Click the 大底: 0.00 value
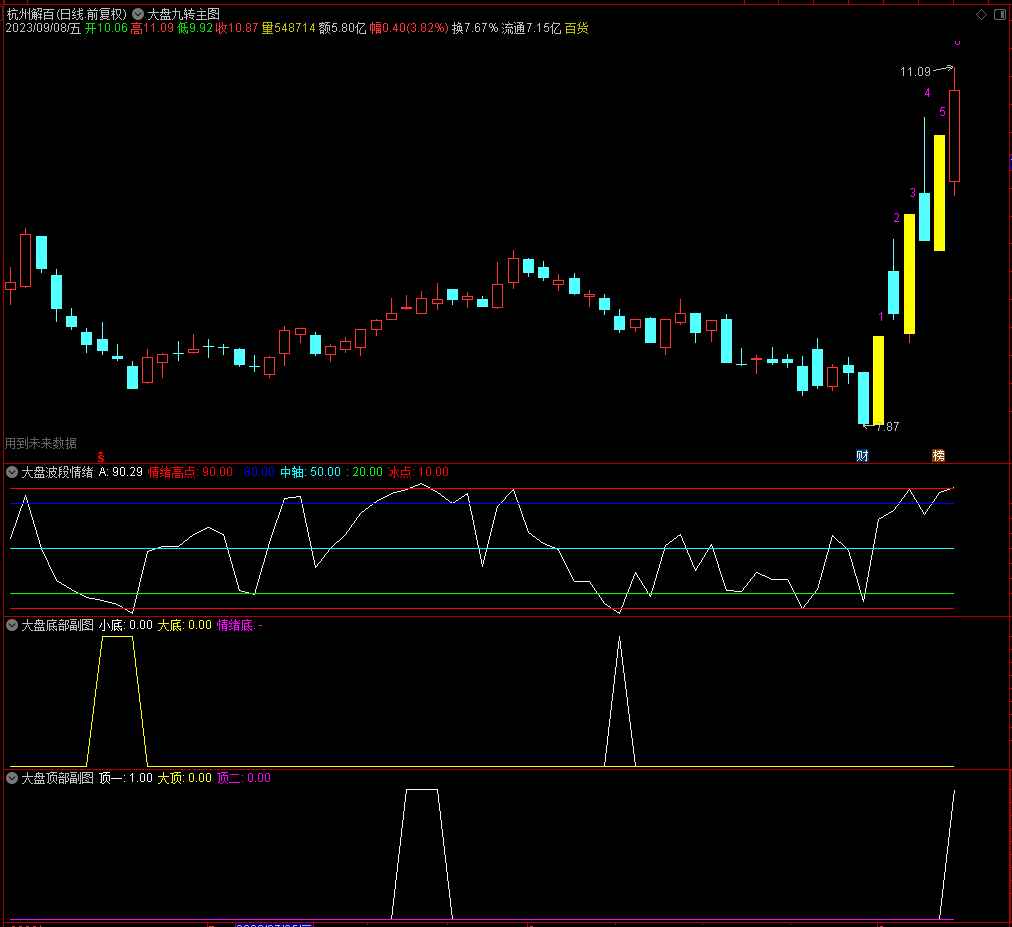 click(x=185, y=625)
